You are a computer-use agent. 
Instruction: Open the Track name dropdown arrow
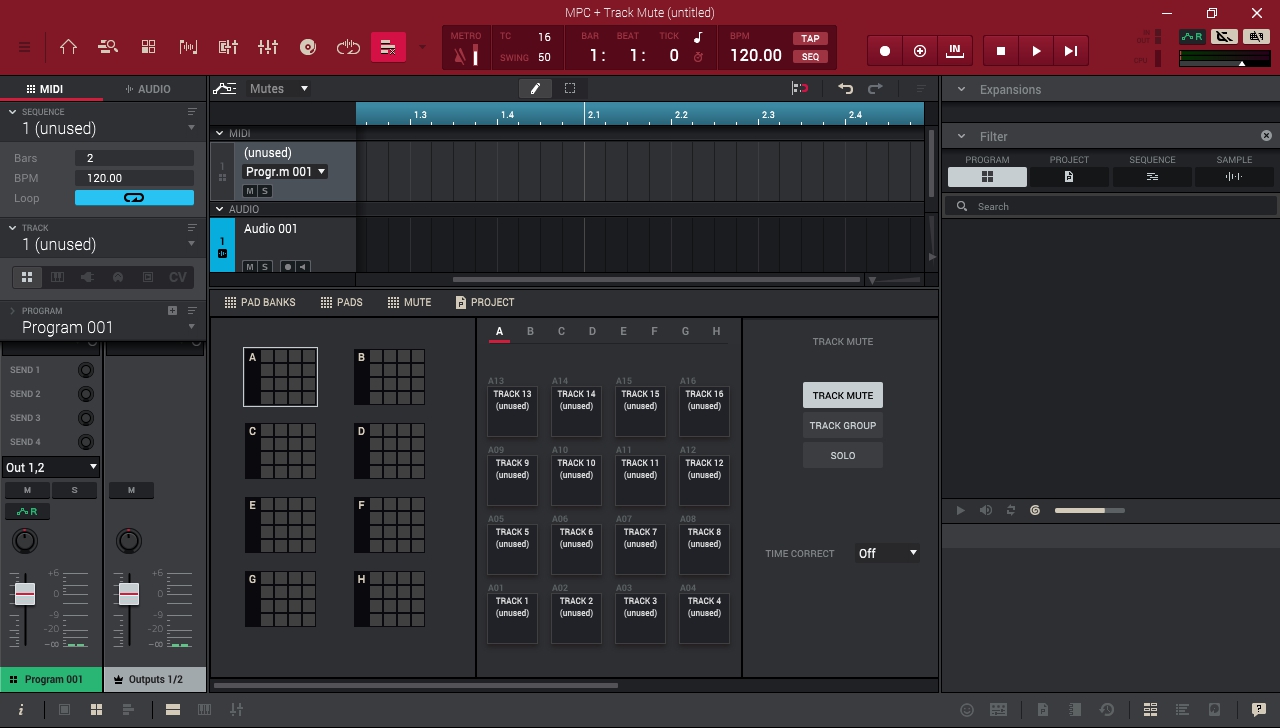pos(191,245)
